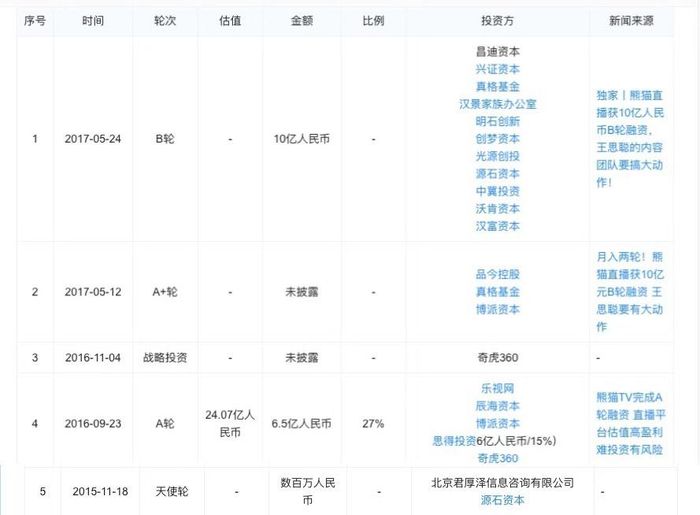Select the date 2016-11-04 cell
Screen dimensions: 700x515
pos(93,357)
